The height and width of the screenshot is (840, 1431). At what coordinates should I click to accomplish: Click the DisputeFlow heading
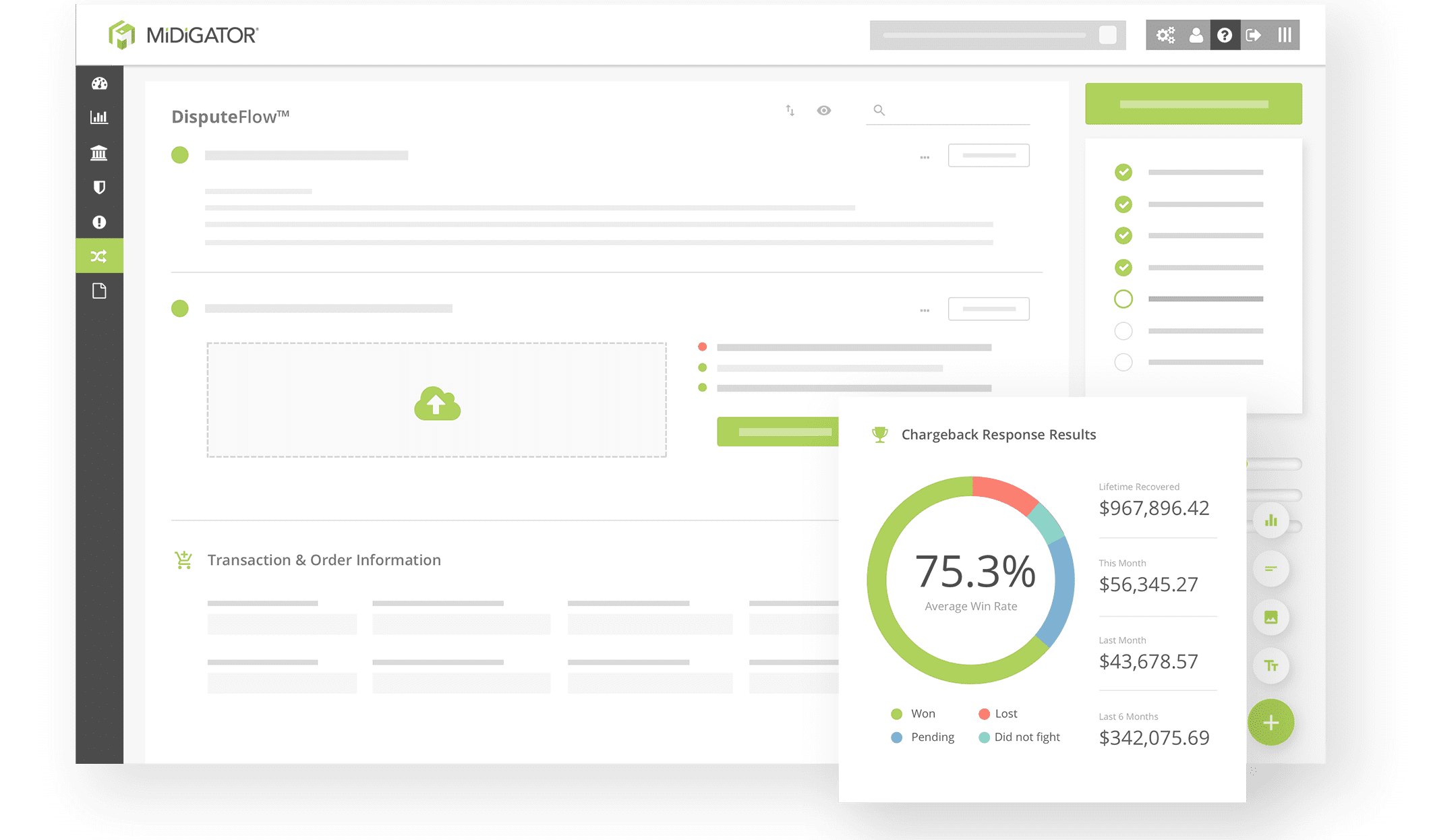pyautogui.click(x=230, y=117)
